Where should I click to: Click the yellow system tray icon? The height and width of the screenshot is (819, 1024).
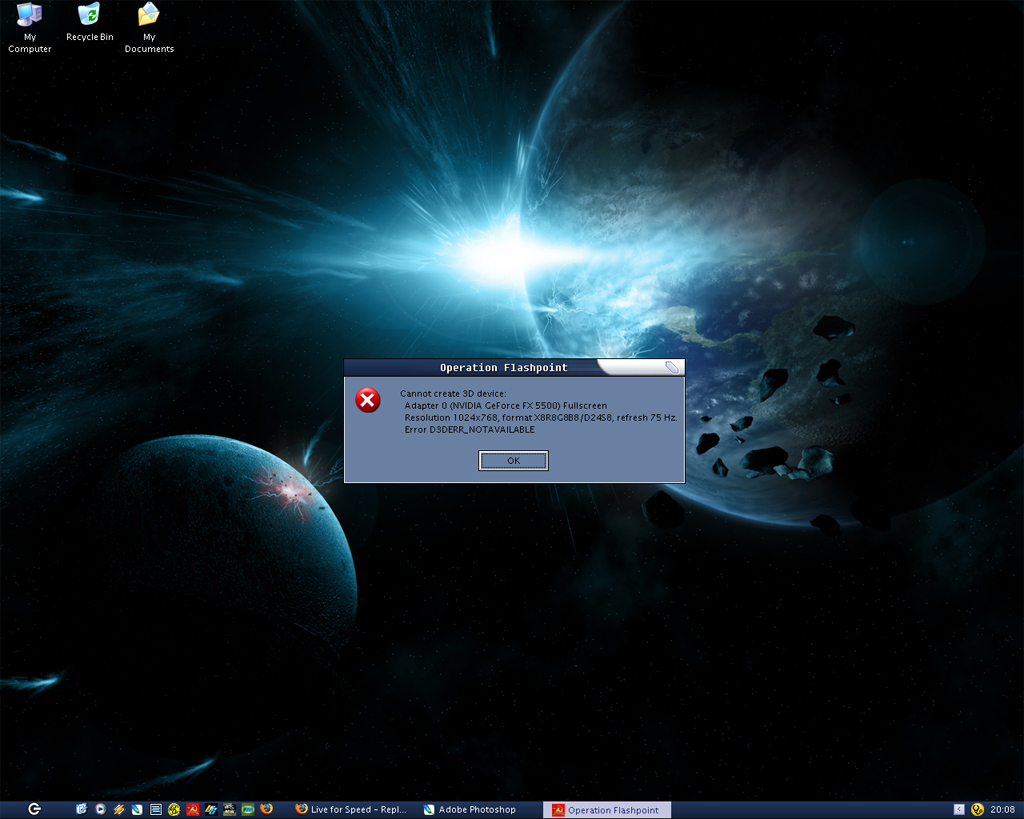[977, 810]
